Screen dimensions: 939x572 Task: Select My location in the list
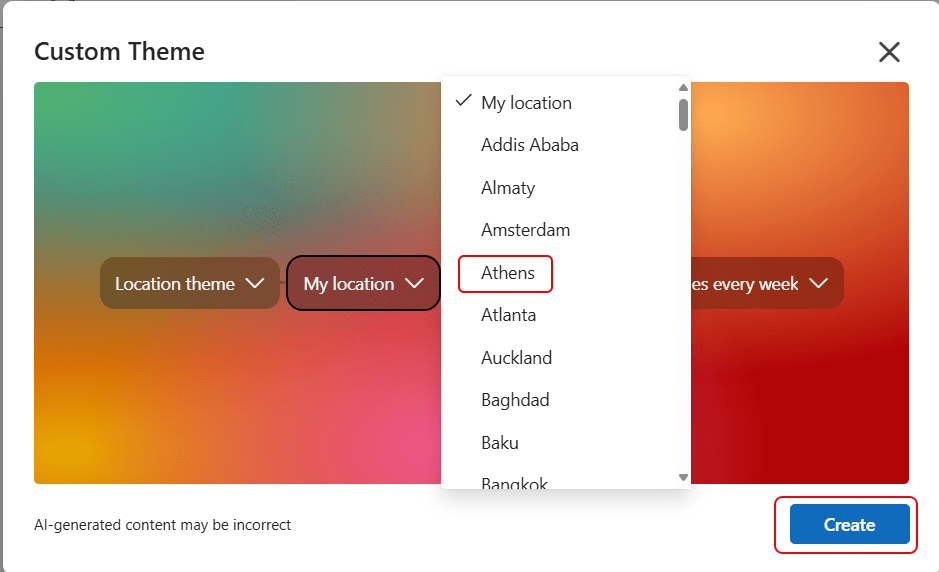526,103
